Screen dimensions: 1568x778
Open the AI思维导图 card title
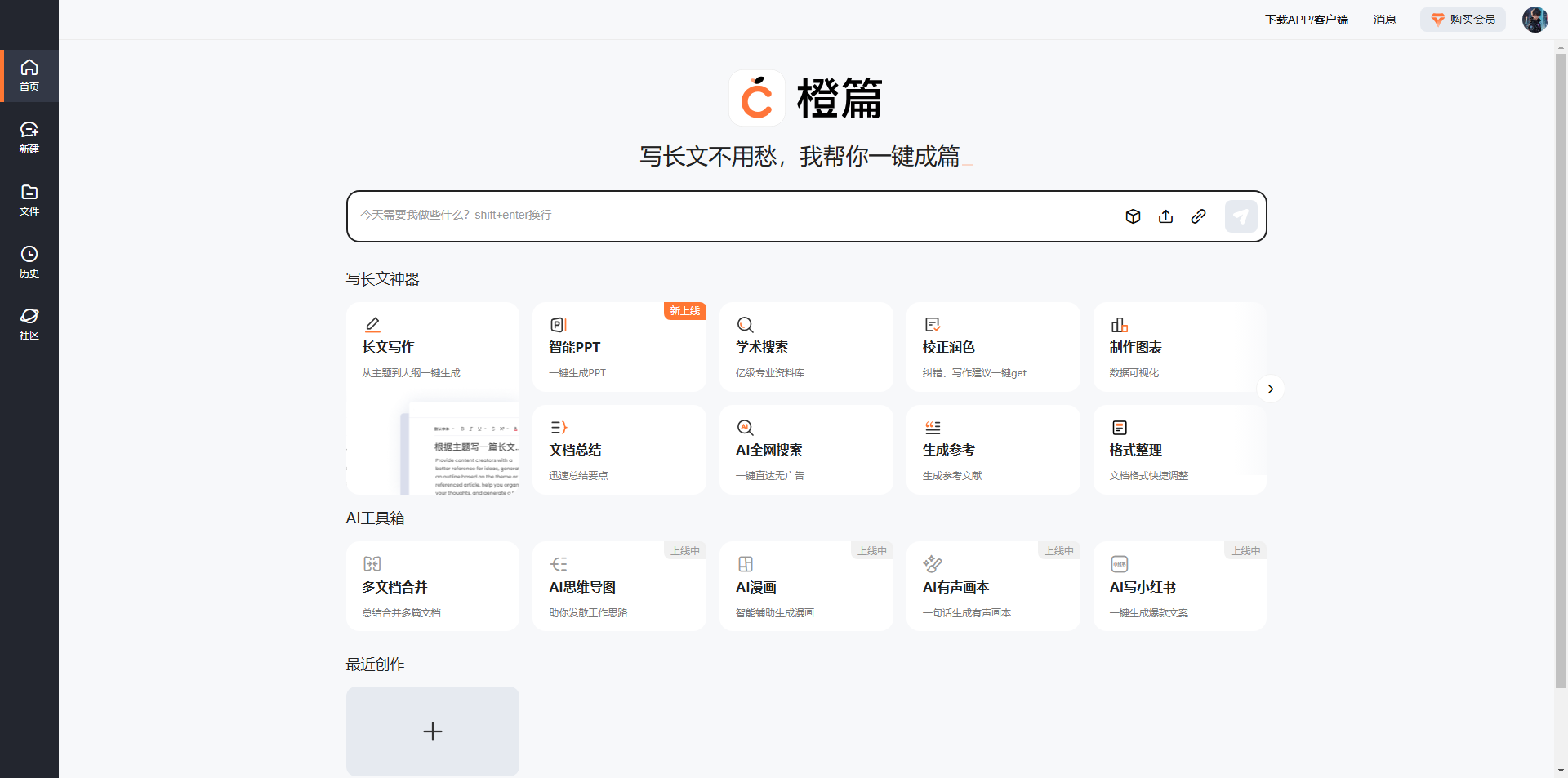point(582,587)
